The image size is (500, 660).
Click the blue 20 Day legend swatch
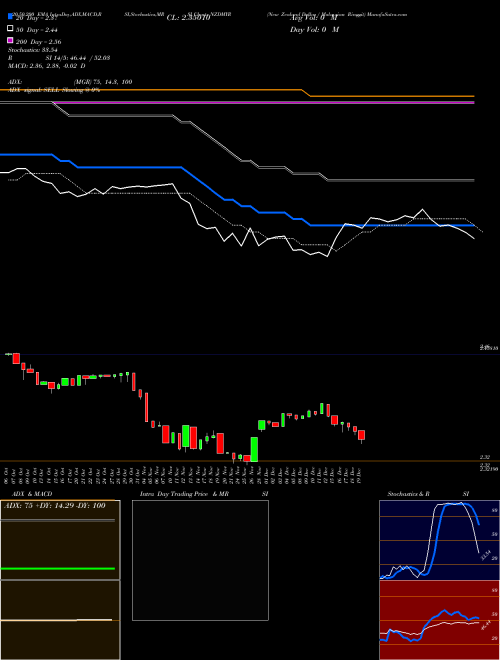click(10, 16)
